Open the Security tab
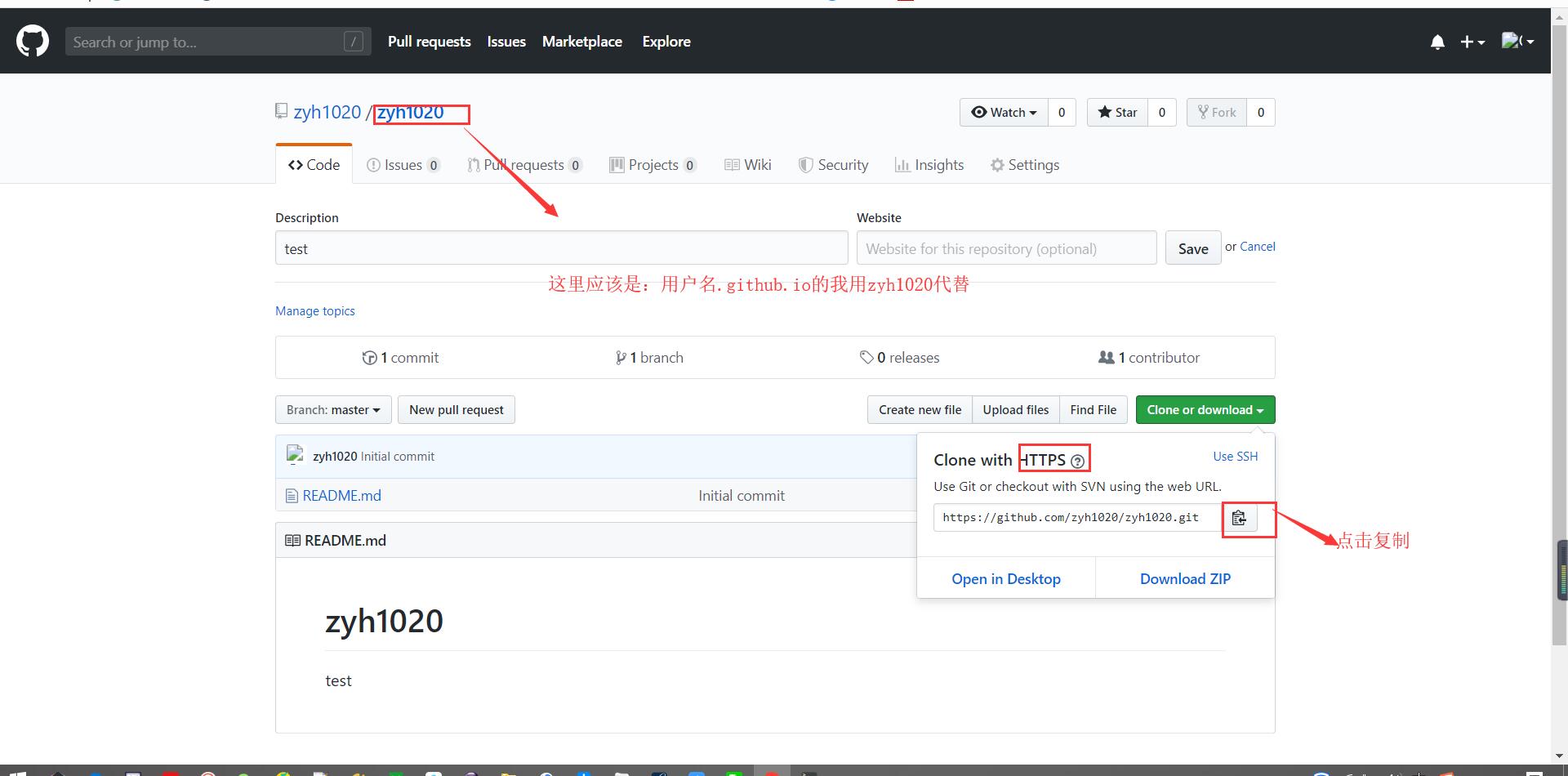This screenshot has height=776, width=1568. click(834, 165)
